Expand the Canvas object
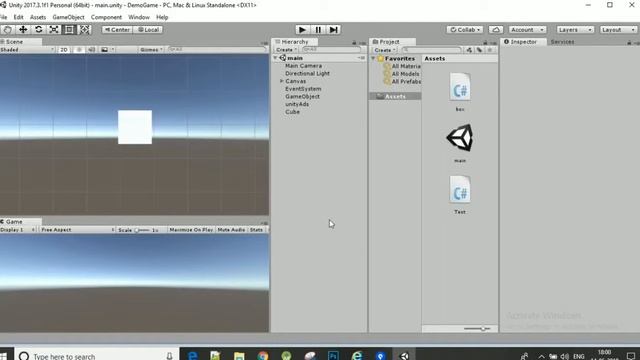This screenshot has width=640, height=360. coord(282,81)
